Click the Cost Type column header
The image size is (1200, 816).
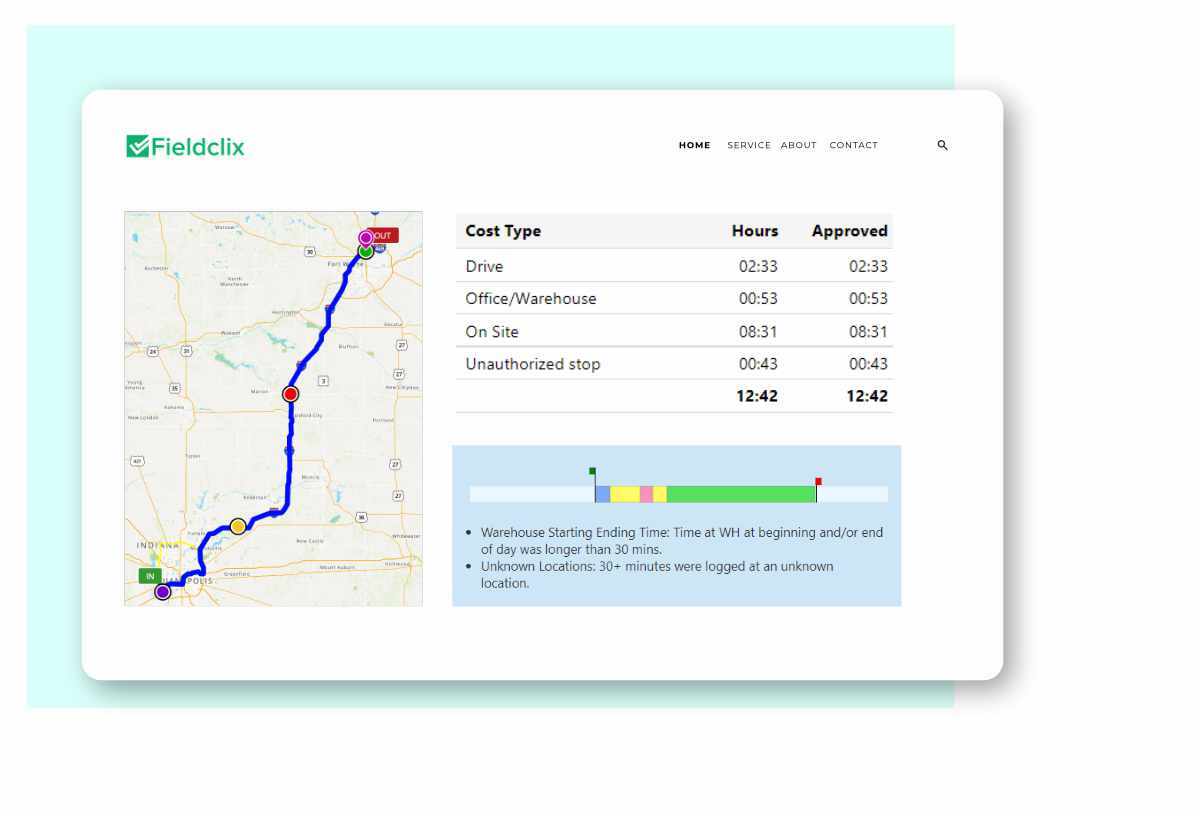[x=503, y=231]
